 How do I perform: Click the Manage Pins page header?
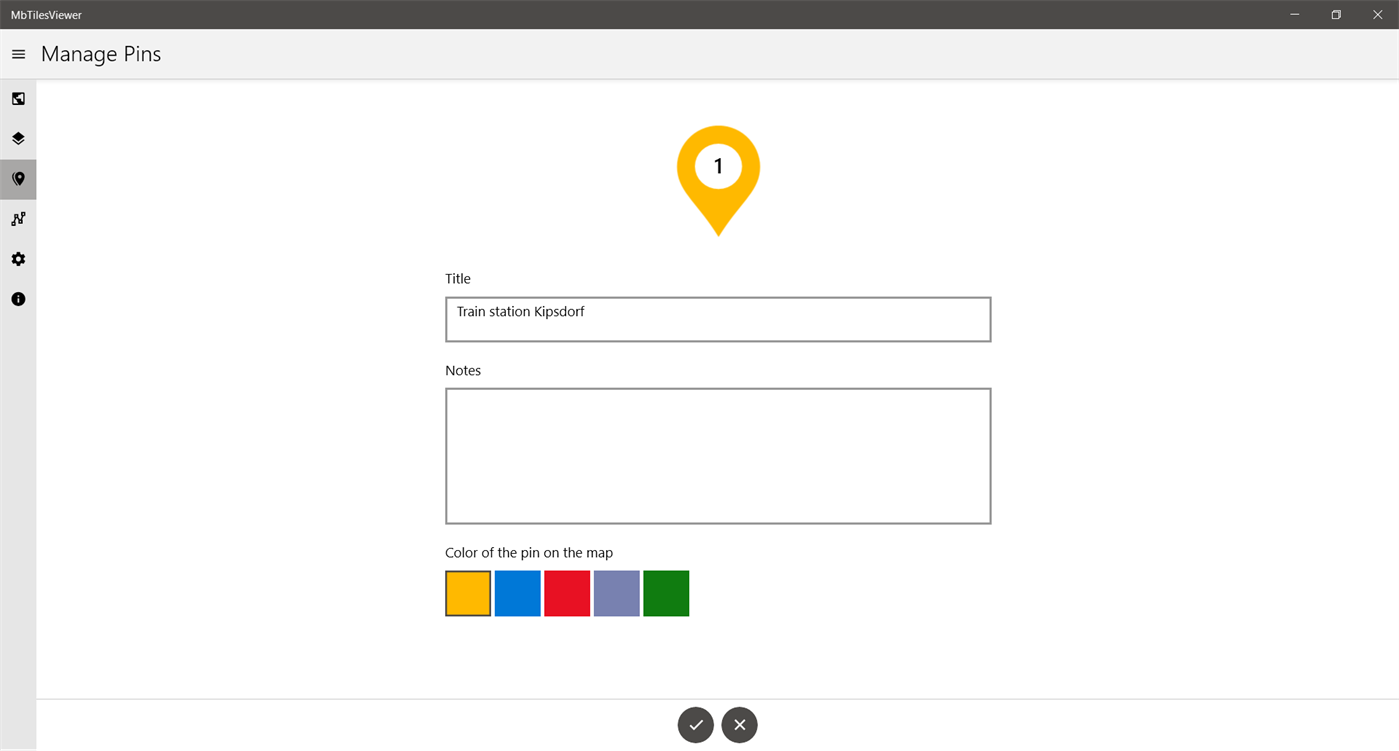[100, 54]
